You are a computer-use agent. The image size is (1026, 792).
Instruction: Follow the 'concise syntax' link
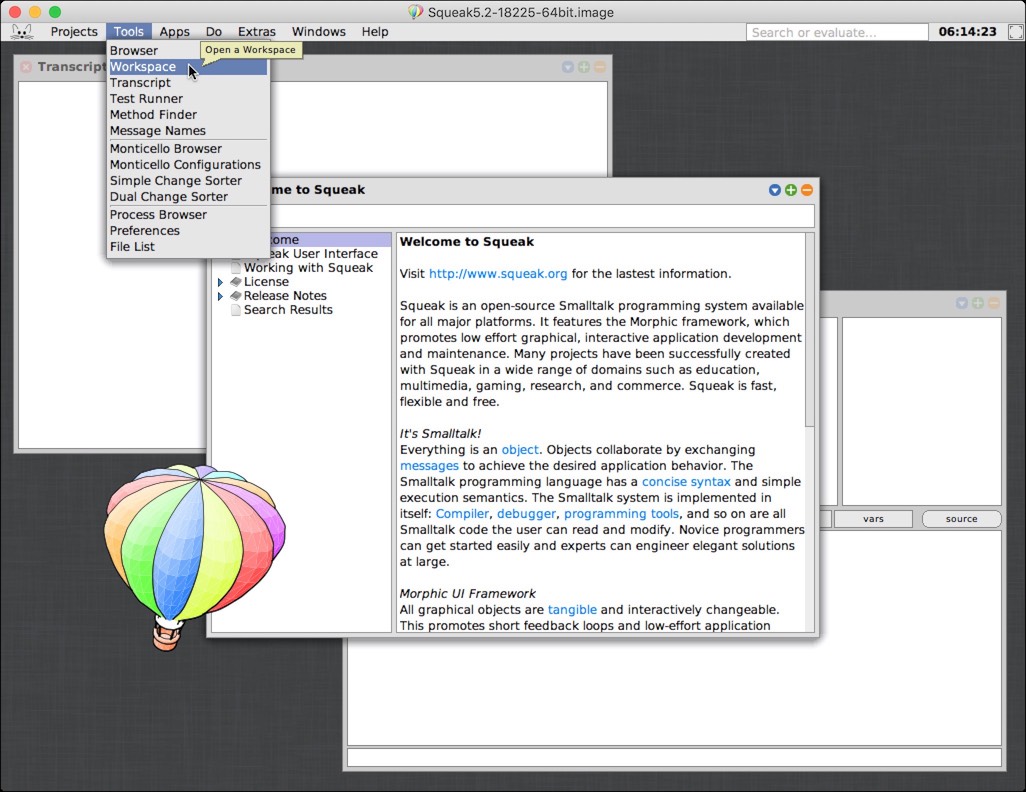[x=686, y=482]
